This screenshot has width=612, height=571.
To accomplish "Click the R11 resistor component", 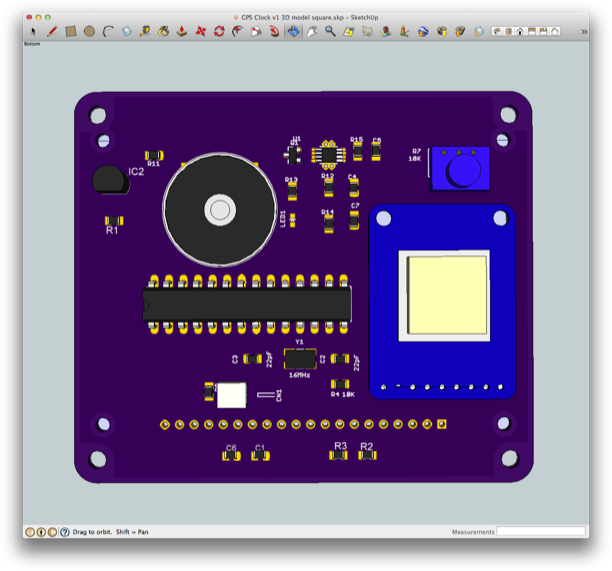I will (x=154, y=155).
